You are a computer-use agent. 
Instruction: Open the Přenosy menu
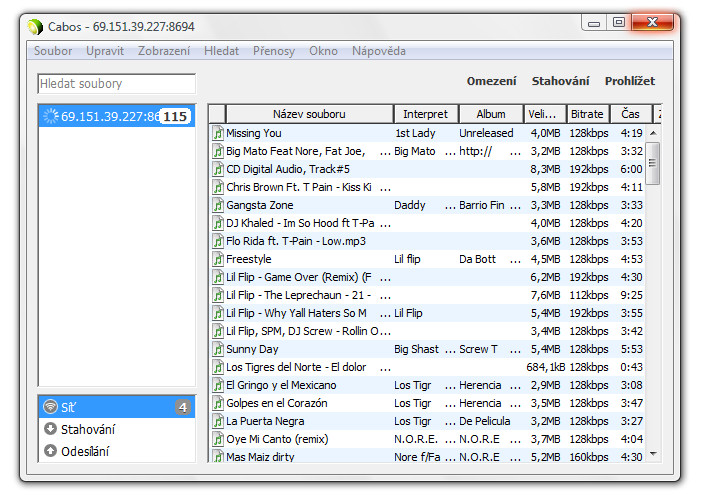(x=274, y=51)
